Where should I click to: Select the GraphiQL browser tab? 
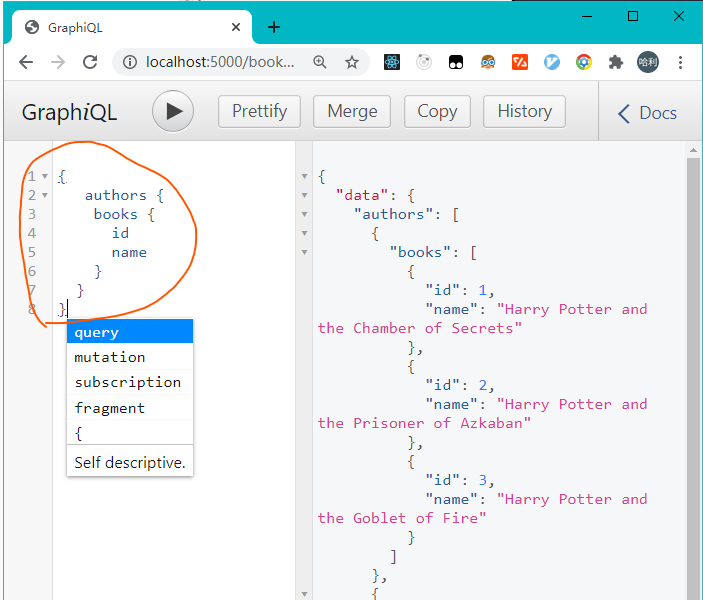click(131, 27)
